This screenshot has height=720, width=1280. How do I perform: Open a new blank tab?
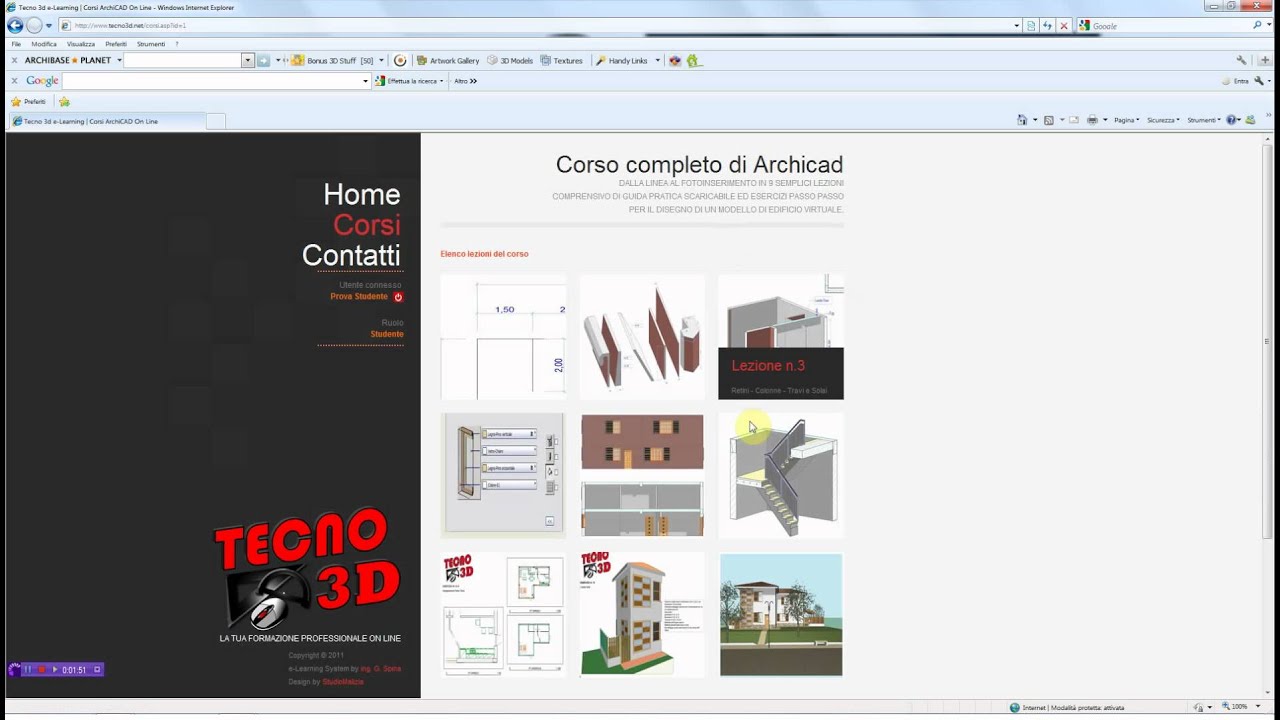click(x=215, y=121)
